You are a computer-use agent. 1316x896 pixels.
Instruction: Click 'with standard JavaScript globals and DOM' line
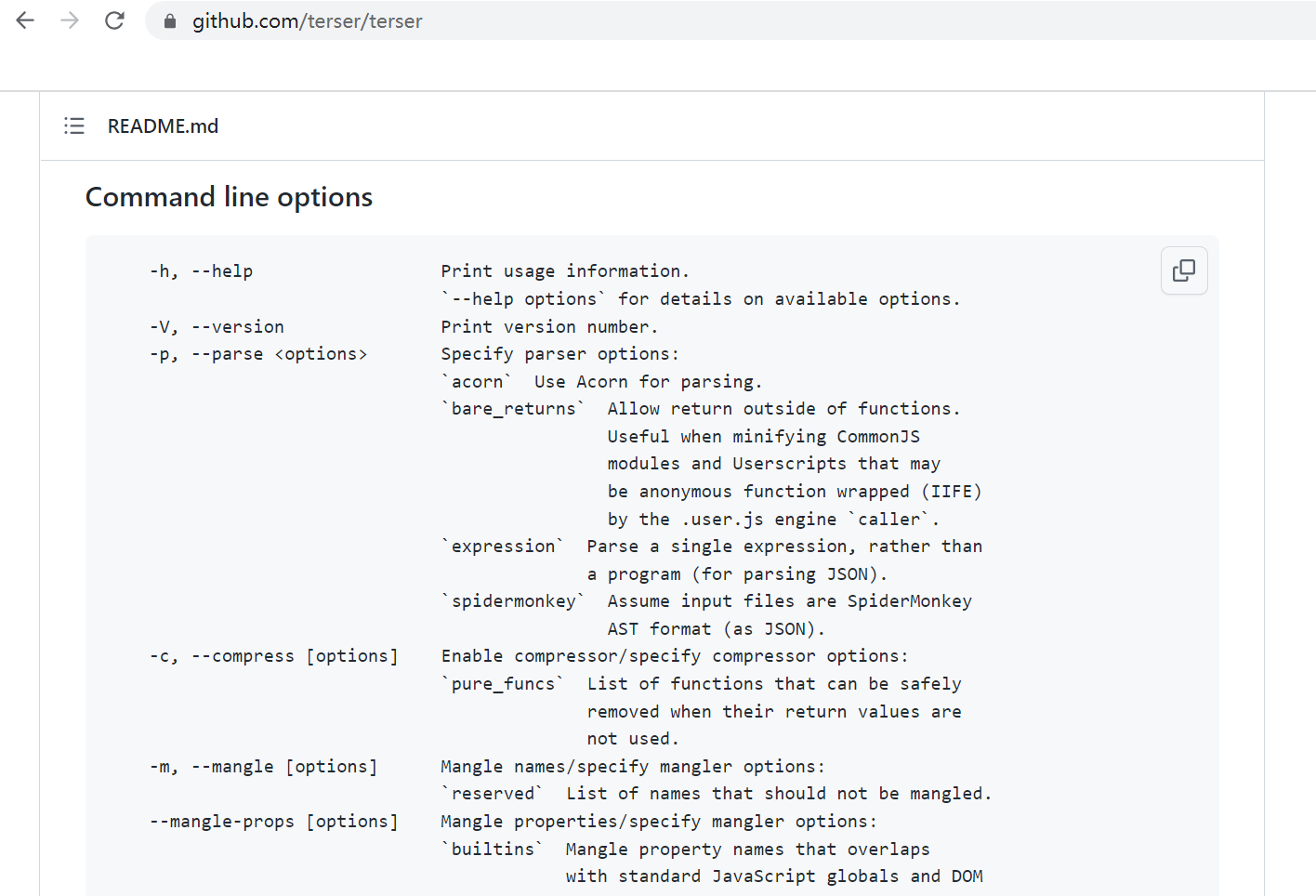pyautogui.click(x=774, y=876)
